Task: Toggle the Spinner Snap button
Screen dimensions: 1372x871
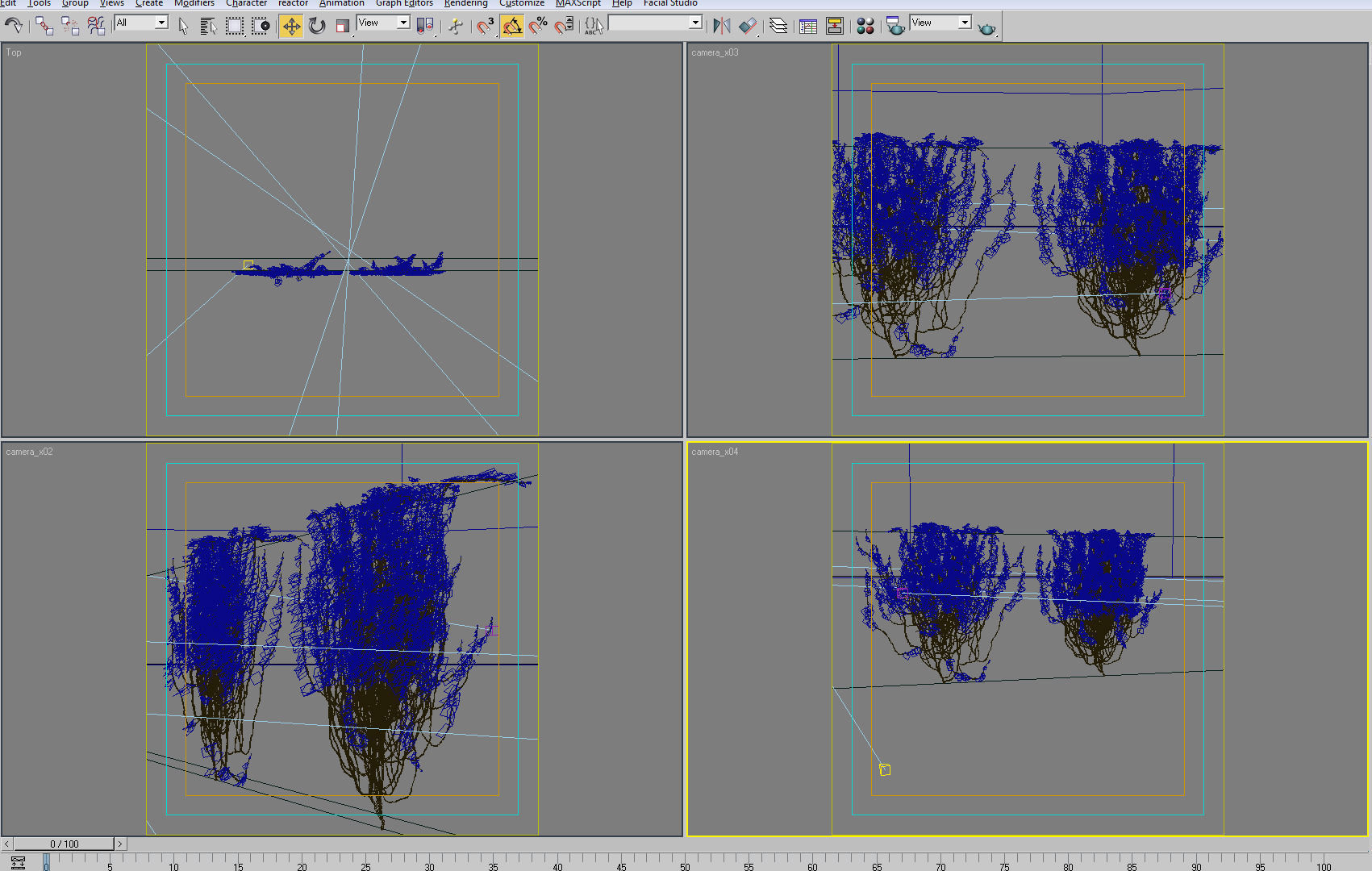Action: click(x=564, y=26)
